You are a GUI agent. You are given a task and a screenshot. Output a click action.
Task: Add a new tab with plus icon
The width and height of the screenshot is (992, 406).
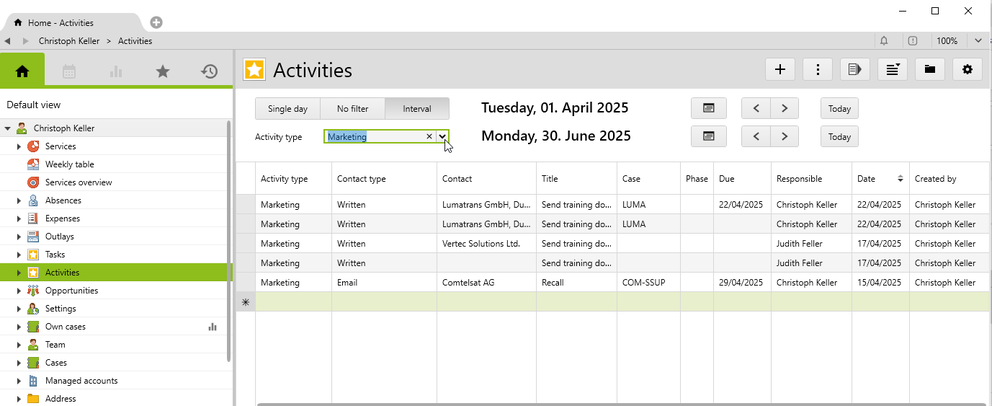click(x=156, y=22)
